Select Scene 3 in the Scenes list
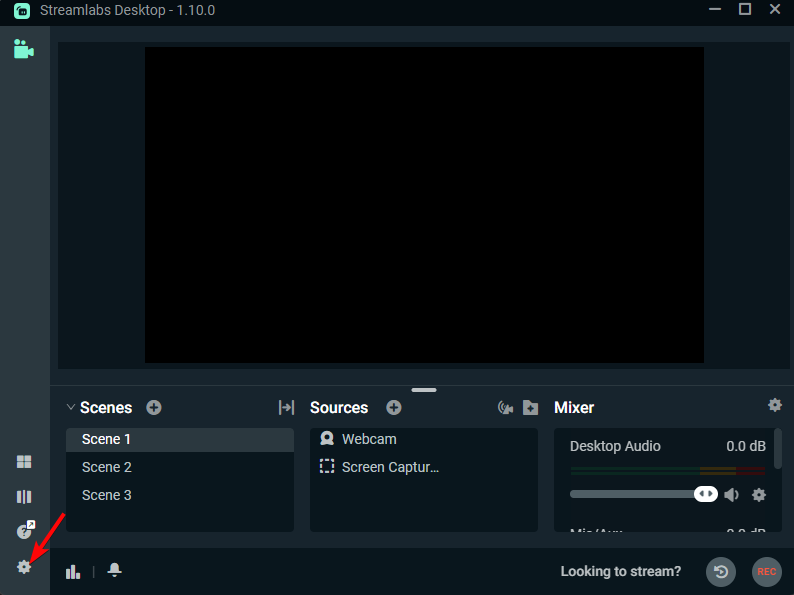The image size is (794, 595). pos(180,495)
